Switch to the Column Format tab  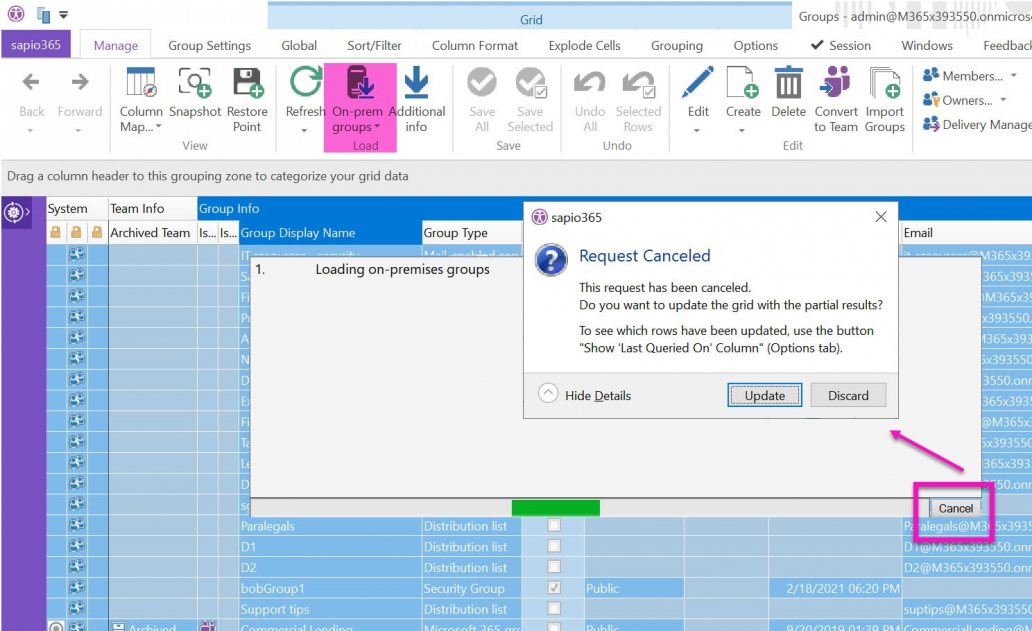pyautogui.click(x=475, y=45)
